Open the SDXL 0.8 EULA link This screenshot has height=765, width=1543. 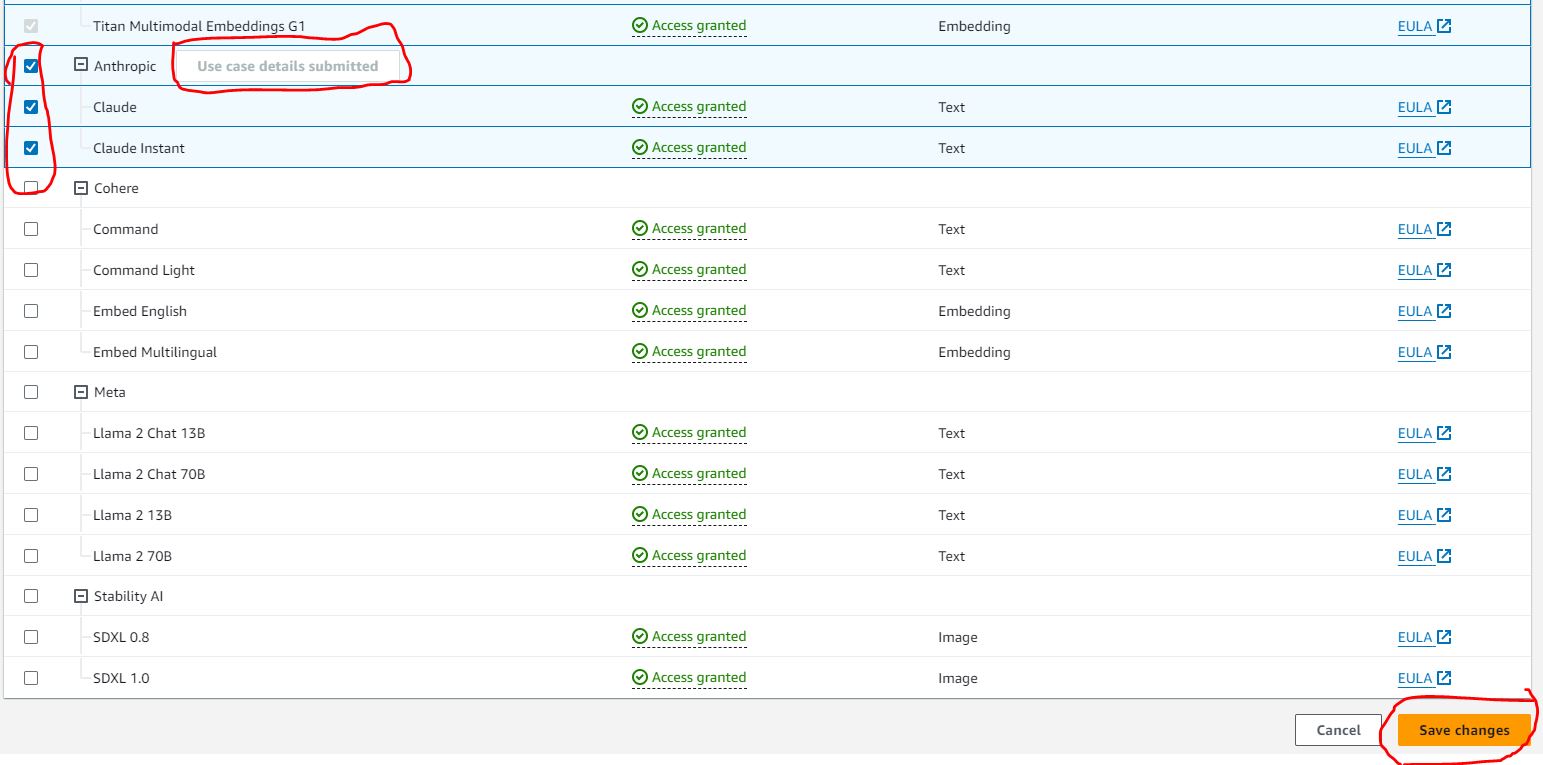click(1424, 637)
